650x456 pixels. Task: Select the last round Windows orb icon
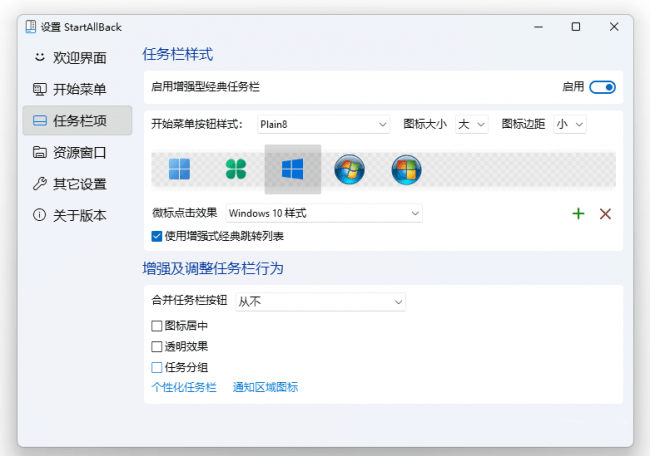pos(406,169)
